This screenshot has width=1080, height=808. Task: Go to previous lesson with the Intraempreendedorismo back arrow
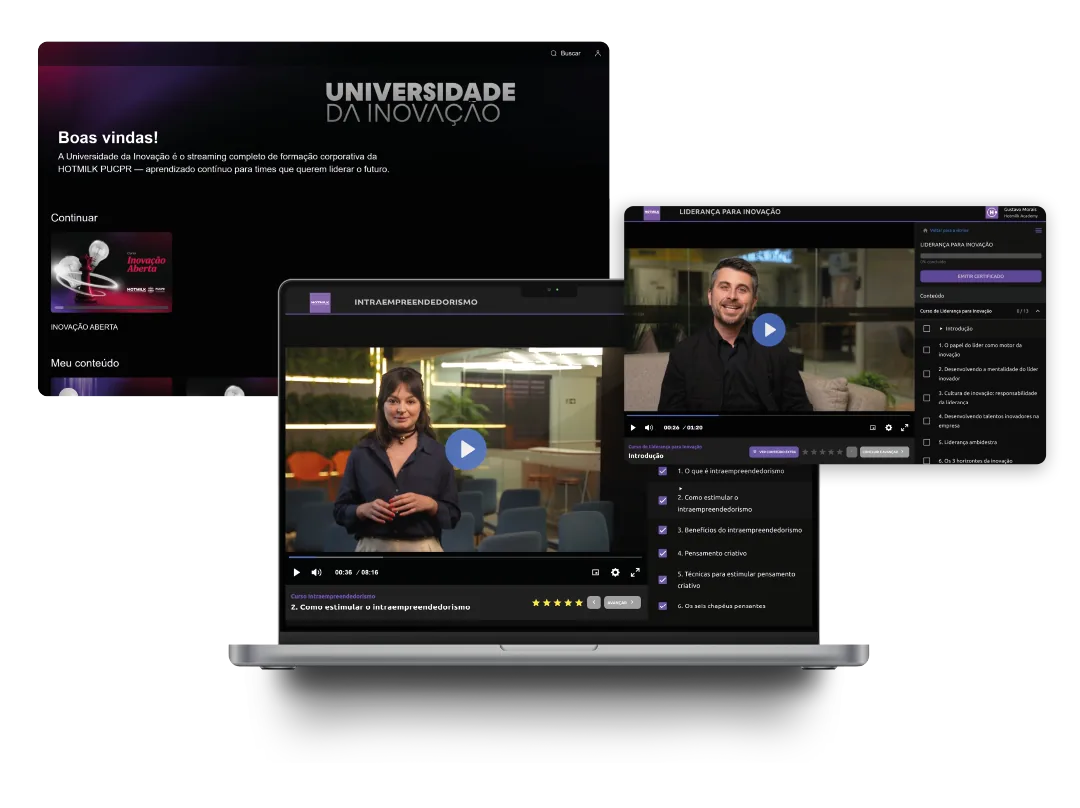(x=594, y=603)
